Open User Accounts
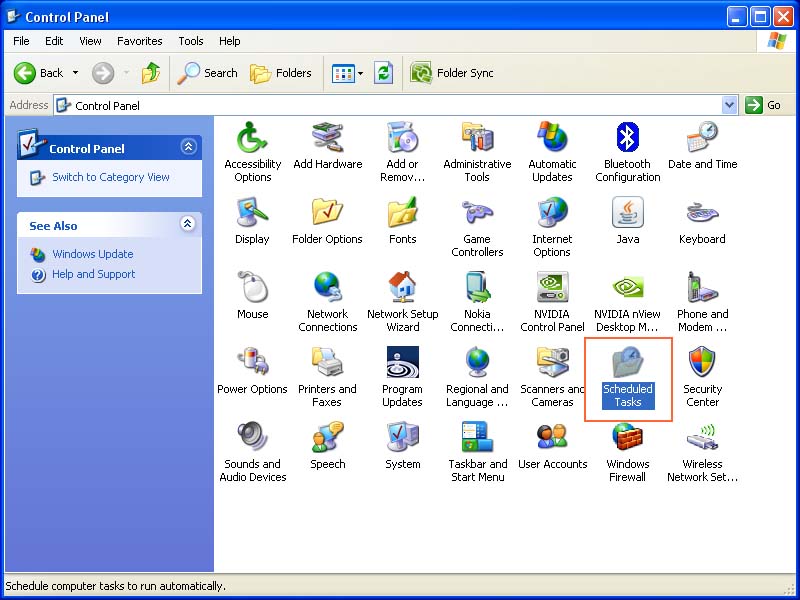This screenshot has width=800, height=600. (x=552, y=445)
